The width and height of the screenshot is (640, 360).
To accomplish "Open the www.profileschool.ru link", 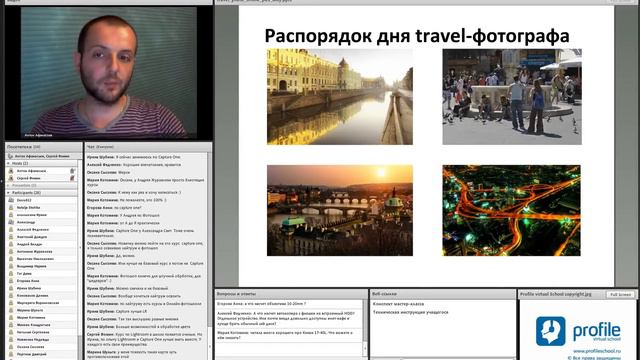I will pos(597,351).
